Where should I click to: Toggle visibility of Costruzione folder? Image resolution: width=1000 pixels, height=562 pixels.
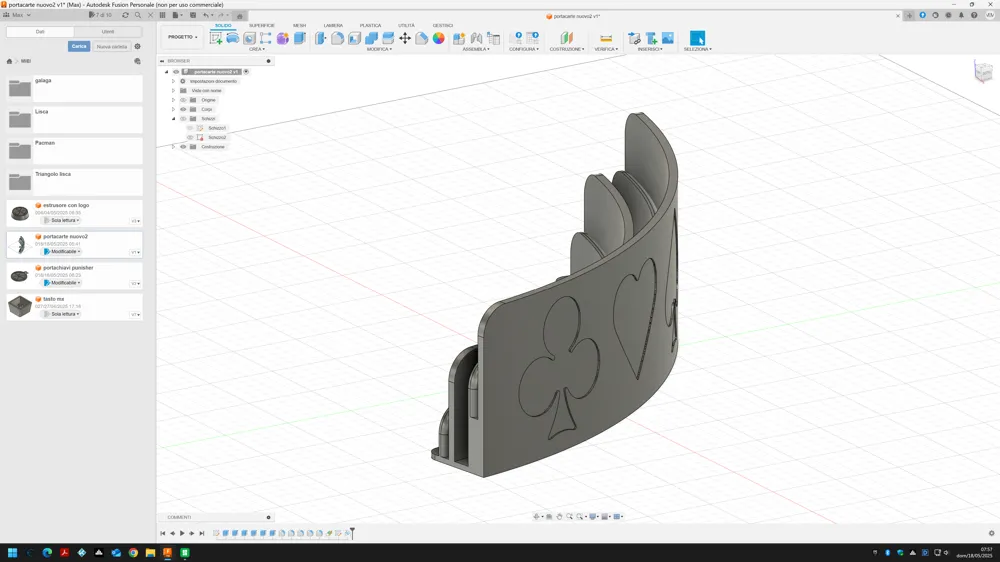coord(183,147)
